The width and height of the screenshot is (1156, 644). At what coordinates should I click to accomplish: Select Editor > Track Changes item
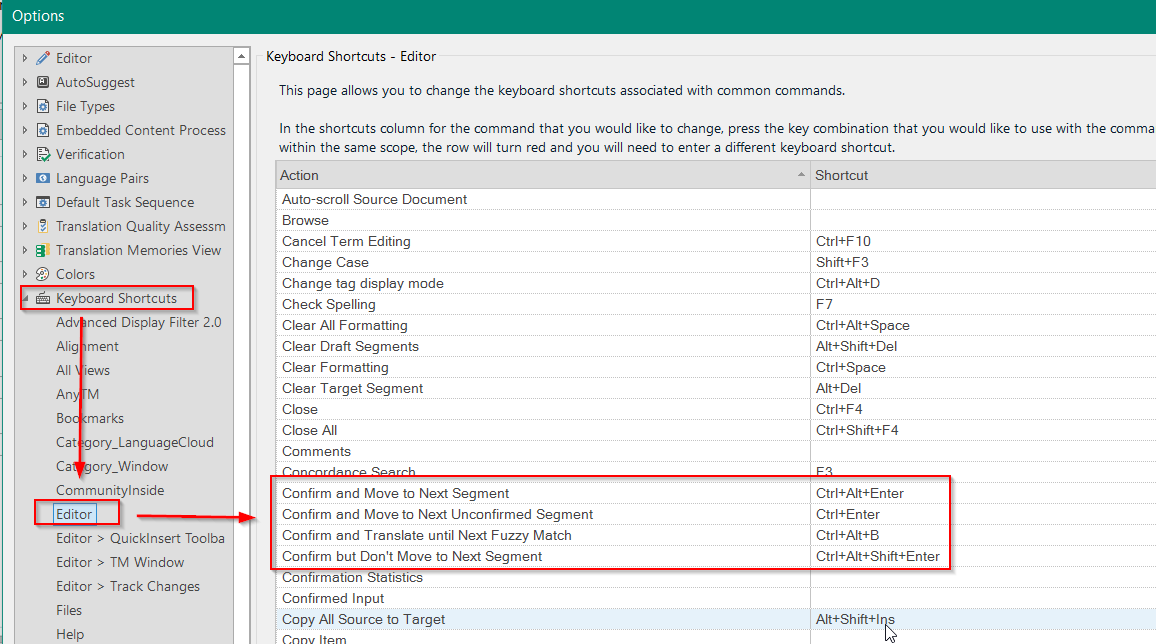click(x=128, y=587)
